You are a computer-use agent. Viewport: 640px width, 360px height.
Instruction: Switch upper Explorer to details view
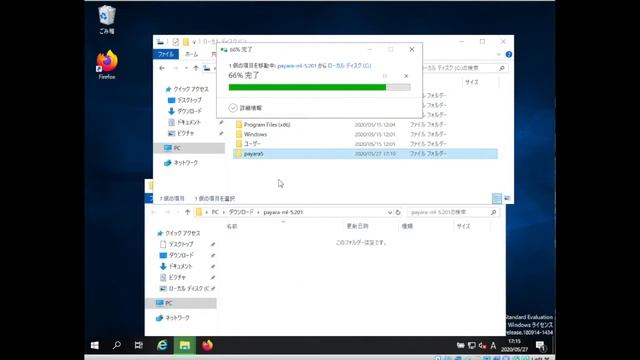pos(497,198)
